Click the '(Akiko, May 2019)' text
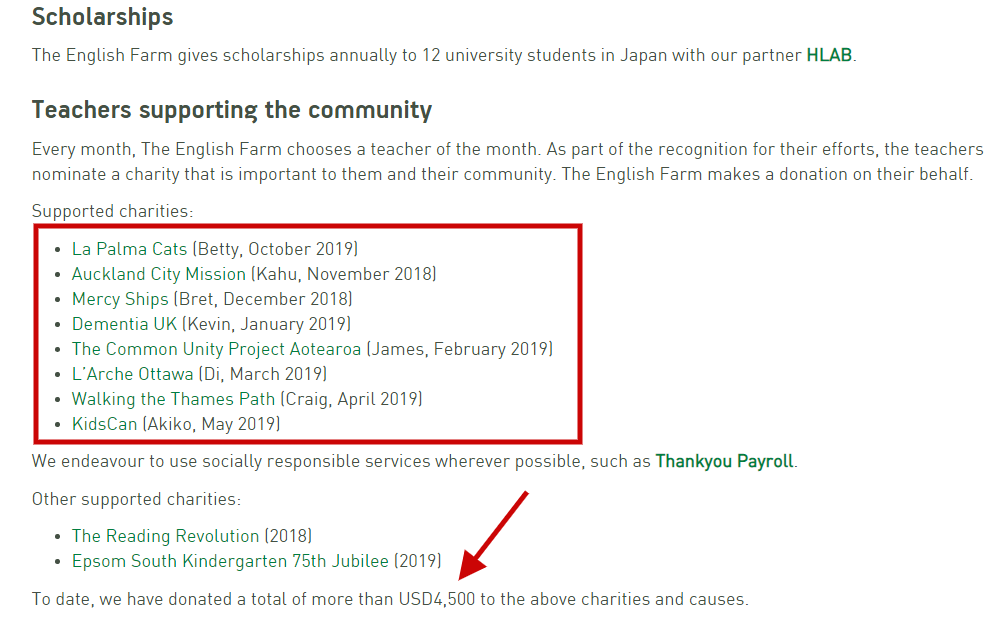 [x=211, y=424]
